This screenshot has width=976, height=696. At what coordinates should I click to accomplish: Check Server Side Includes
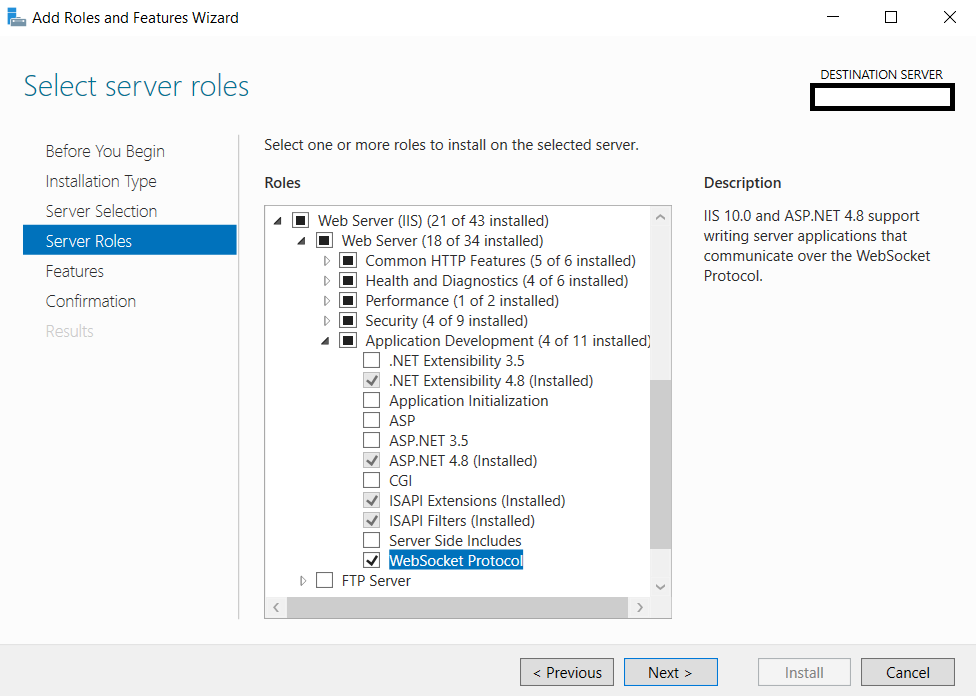click(x=372, y=540)
